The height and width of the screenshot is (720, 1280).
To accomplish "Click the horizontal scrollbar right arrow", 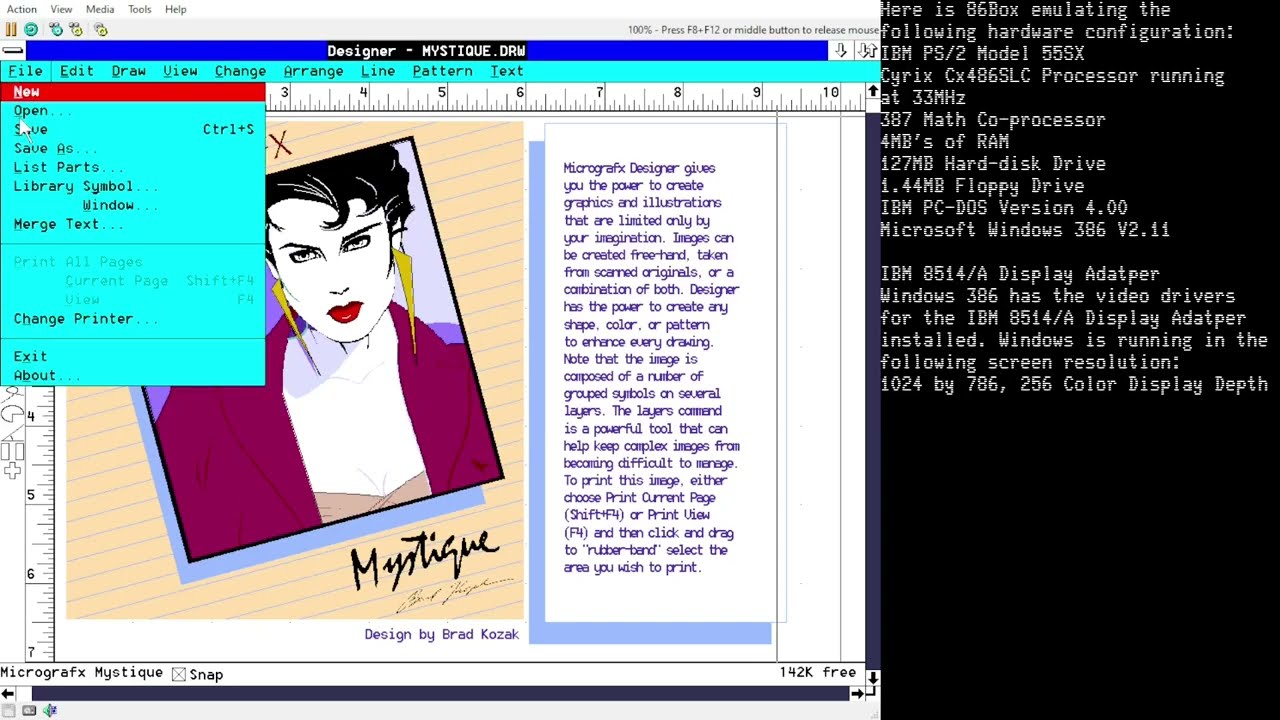I will click(857, 693).
